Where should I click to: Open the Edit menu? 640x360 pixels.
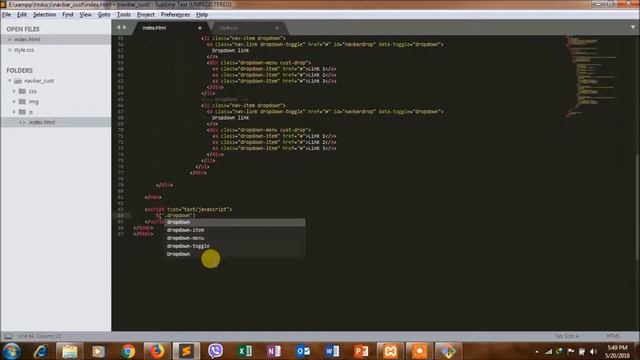pos(22,15)
